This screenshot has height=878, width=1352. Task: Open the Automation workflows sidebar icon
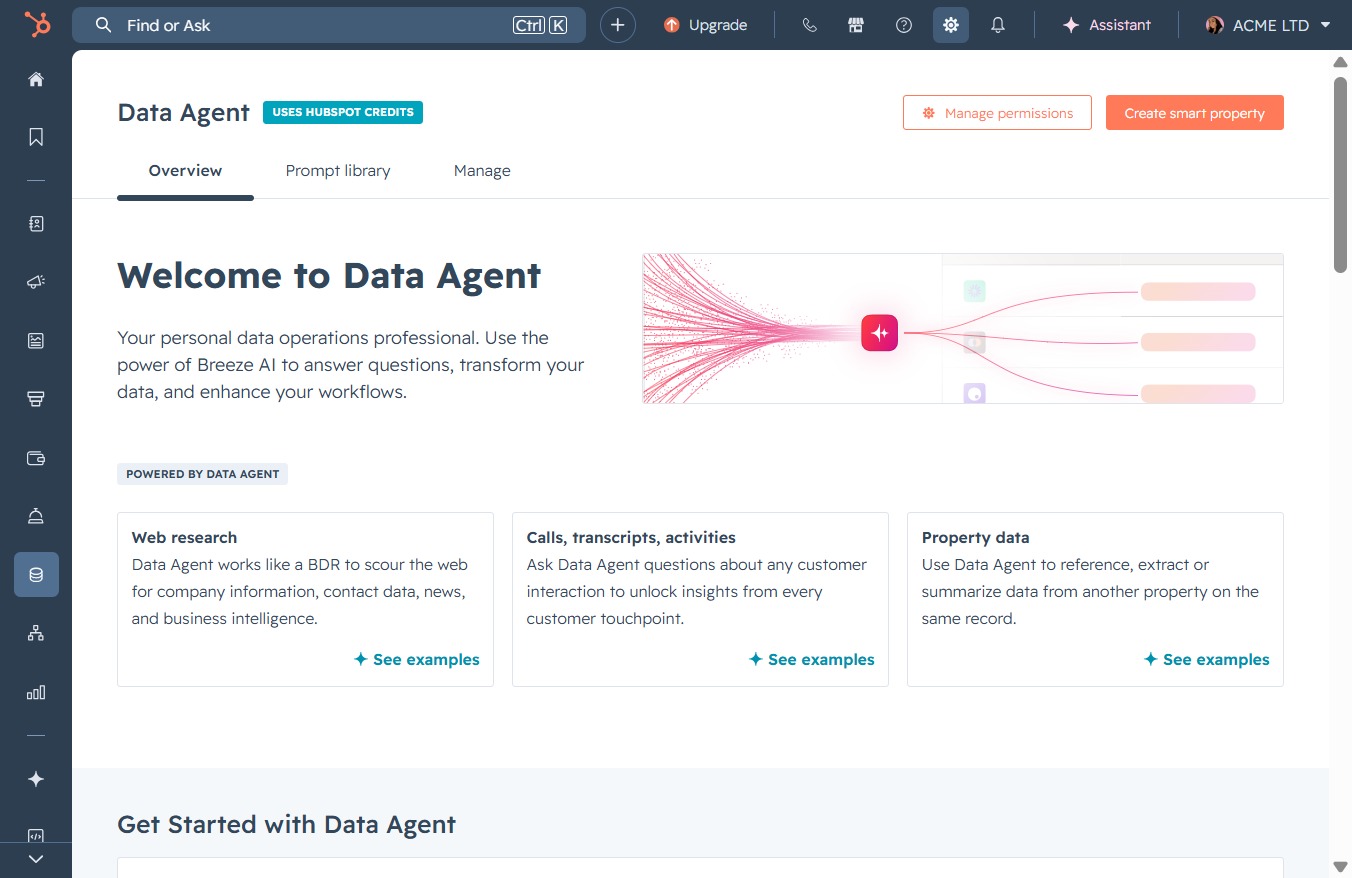[36, 633]
